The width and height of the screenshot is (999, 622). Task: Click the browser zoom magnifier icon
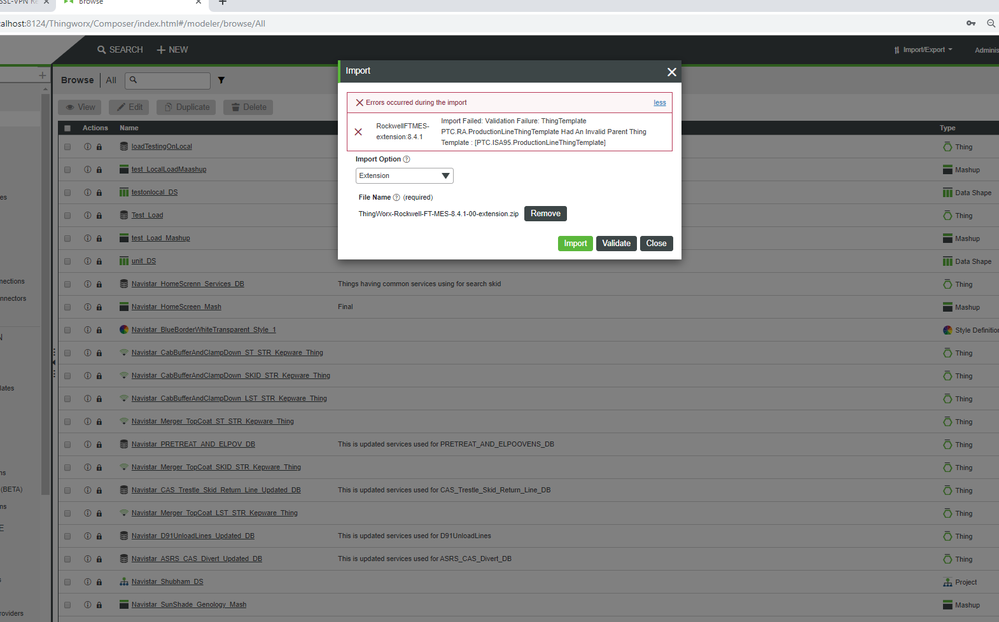pos(991,24)
